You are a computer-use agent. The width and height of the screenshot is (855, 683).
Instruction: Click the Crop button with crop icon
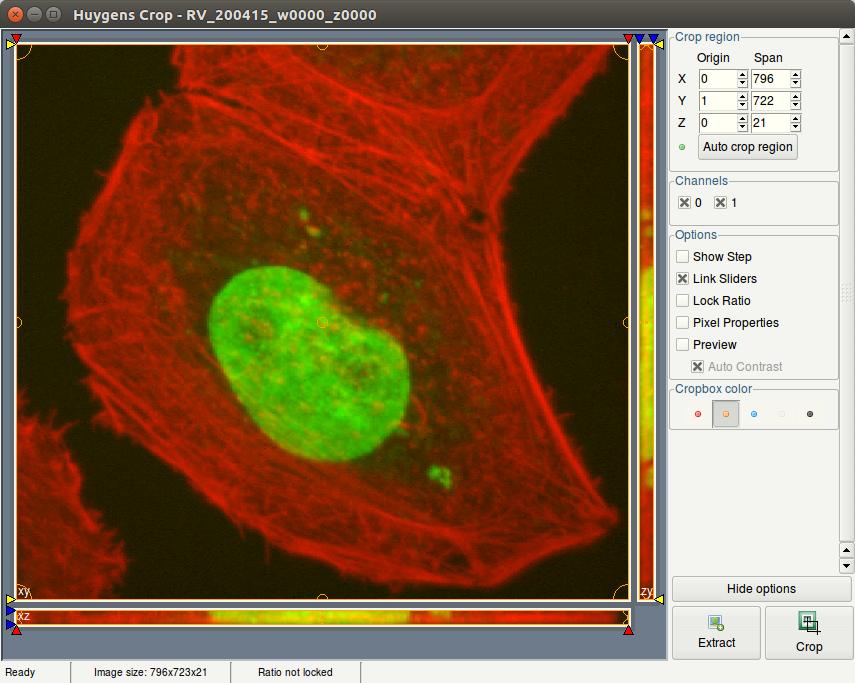click(x=808, y=632)
